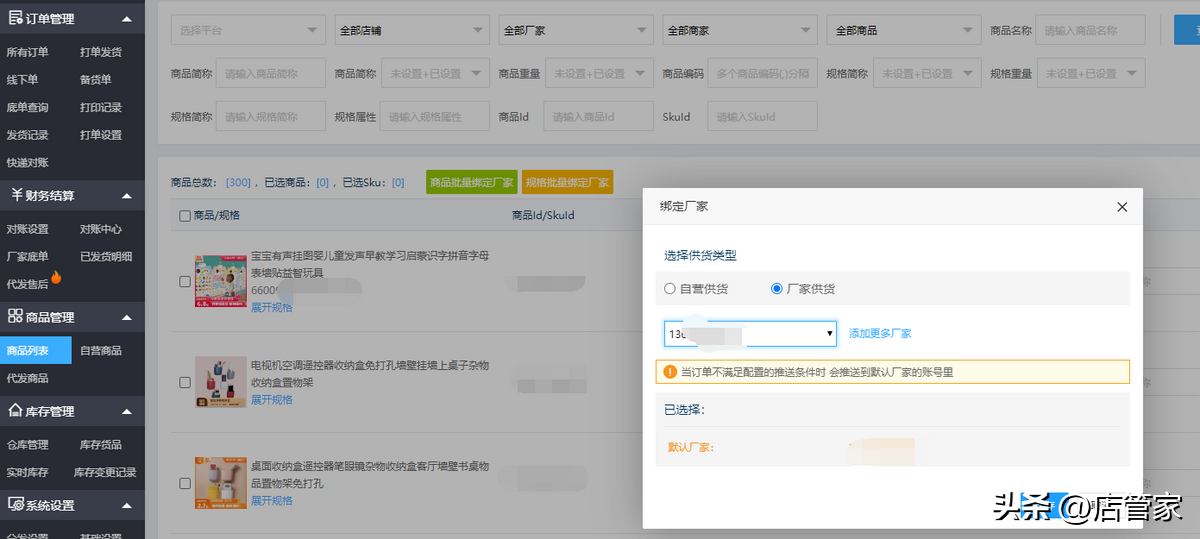
Task: Open 快递对账 in the sidebar
Action: tap(27, 162)
